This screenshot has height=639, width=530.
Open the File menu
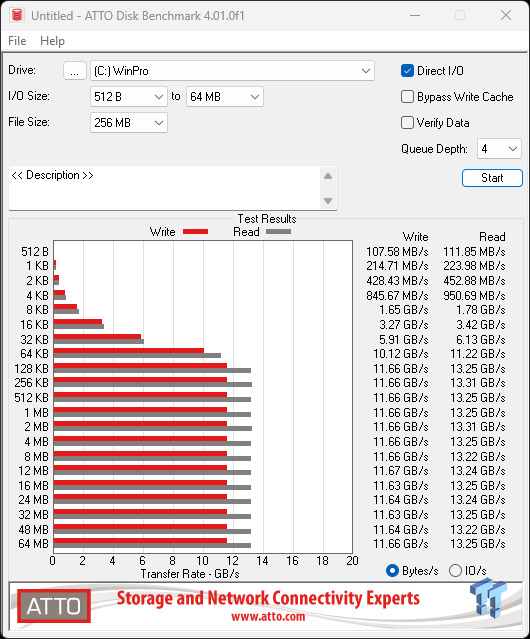click(x=17, y=41)
